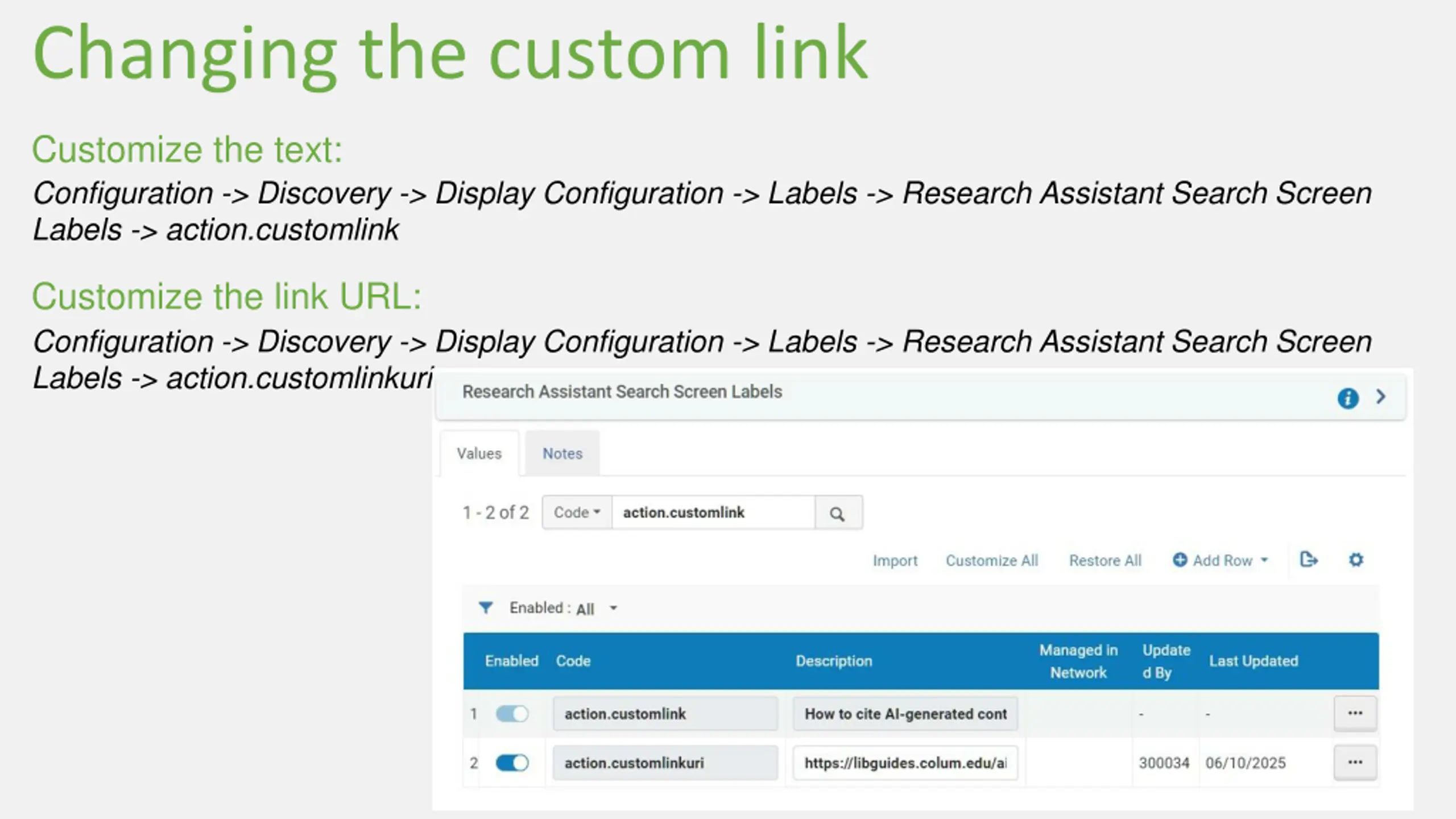Image resolution: width=1456 pixels, height=819 pixels.
Task: Open row actions menu for action.customlink
Action: (1355, 713)
